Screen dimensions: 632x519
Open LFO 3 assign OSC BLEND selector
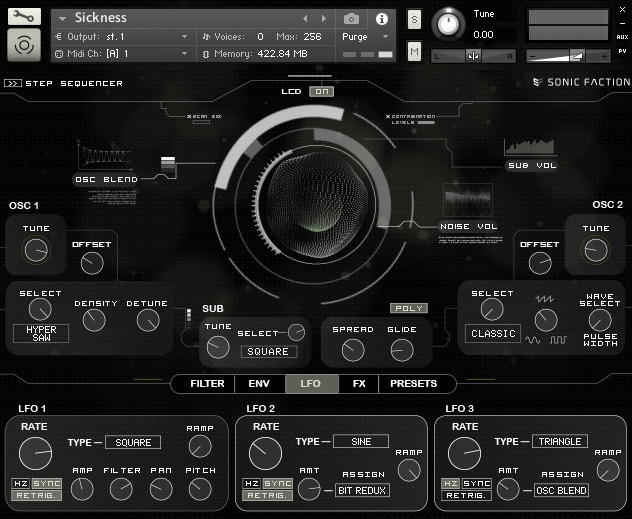561,490
